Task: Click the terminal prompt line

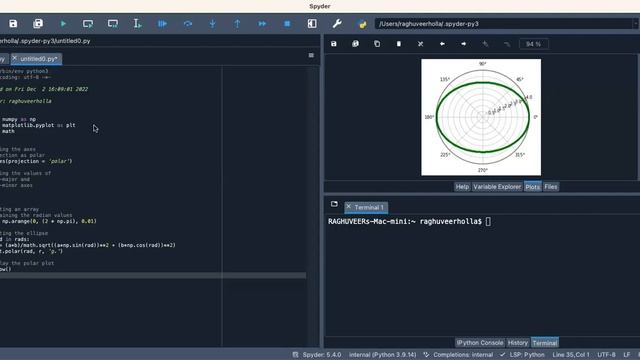Action: pyautogui.click(x=409, y=221)
